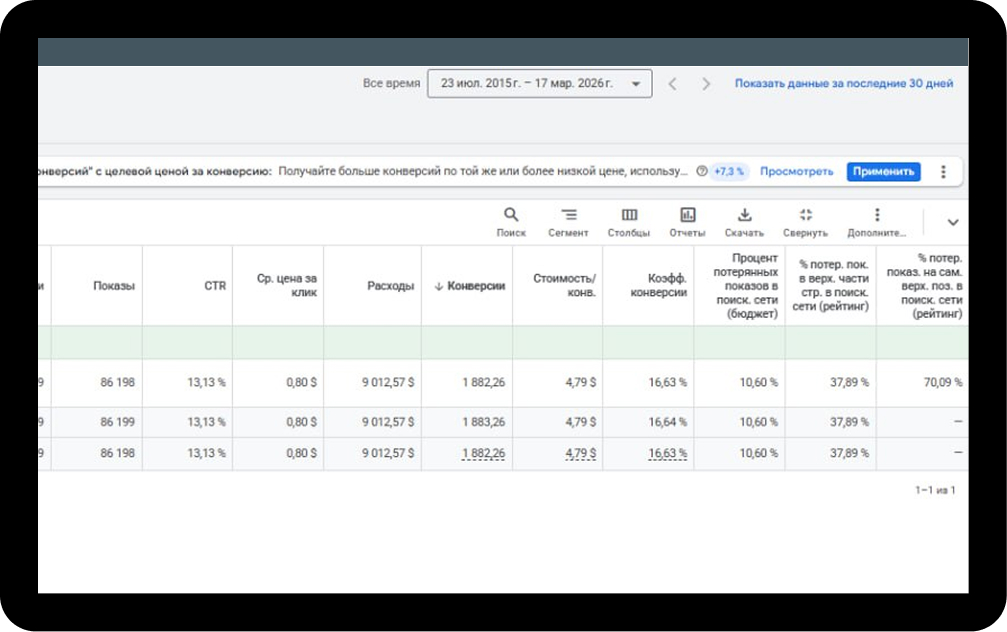Open the date range dropdown
This screenshot has height=632, width=1007.
click(x=539, y=84)
